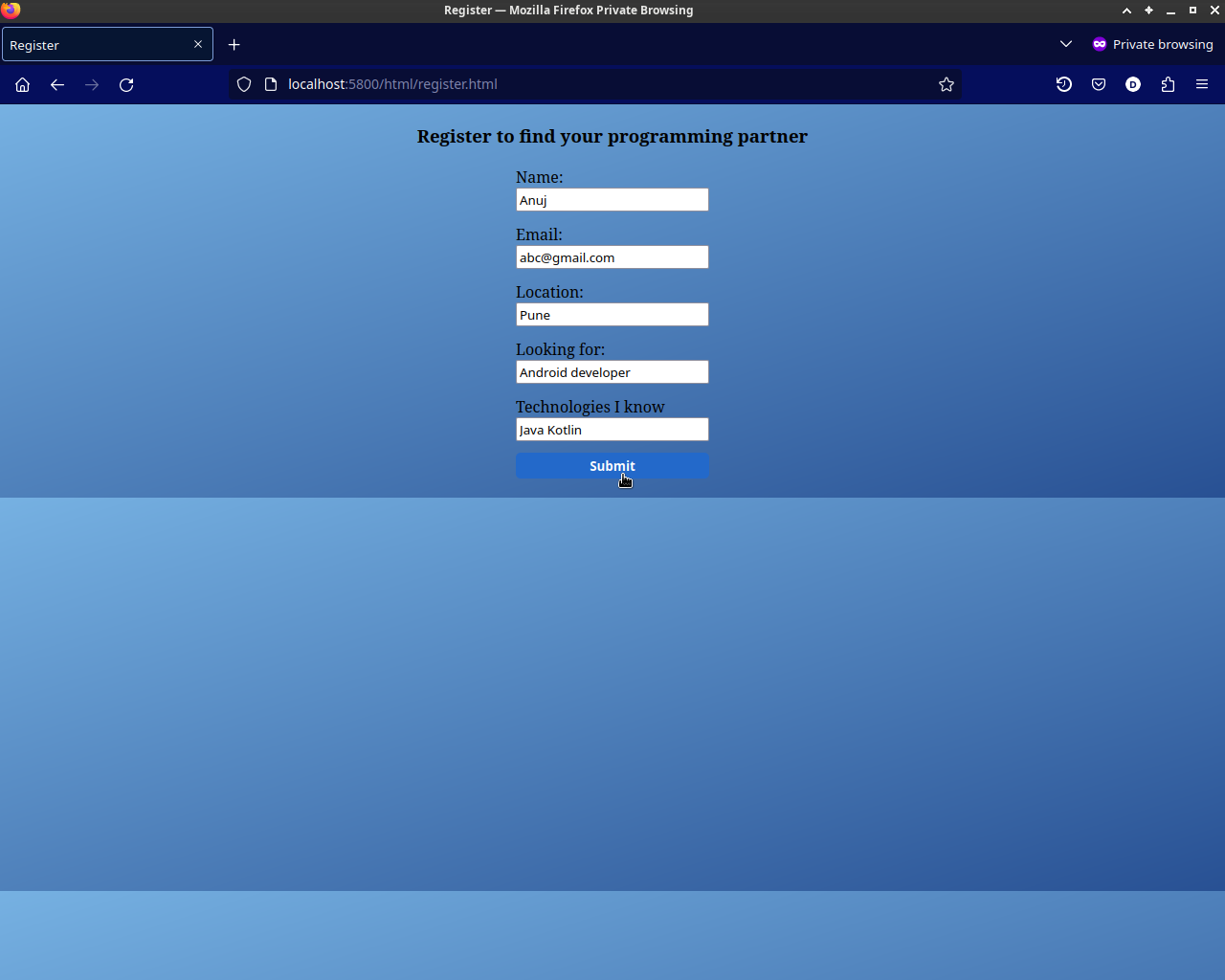Click the Firefox Home icon

coord(23,84)
